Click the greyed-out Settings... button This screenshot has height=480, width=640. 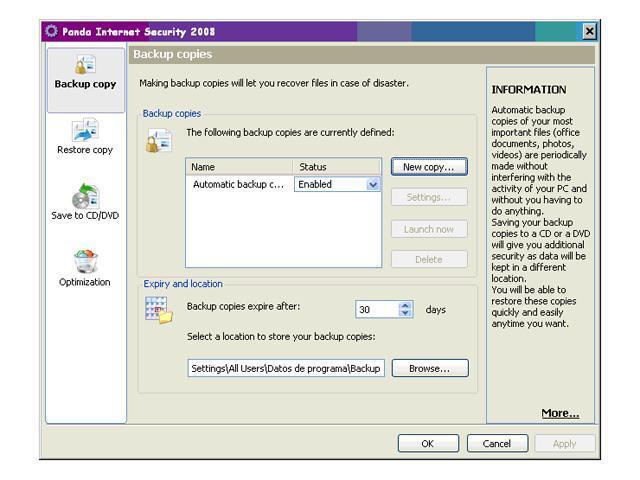(429, 197)
